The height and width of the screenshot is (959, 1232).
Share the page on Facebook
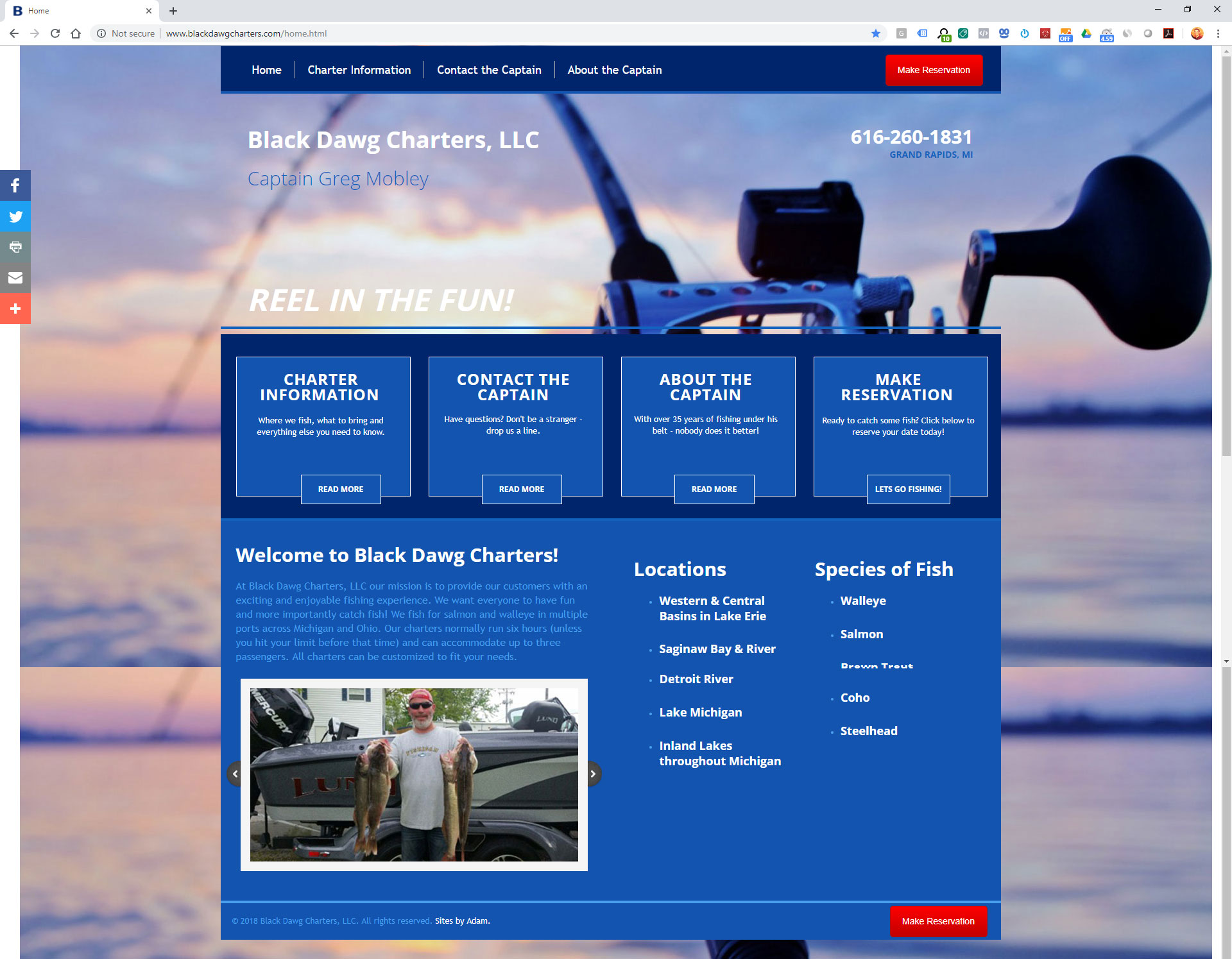click(15, 186)
